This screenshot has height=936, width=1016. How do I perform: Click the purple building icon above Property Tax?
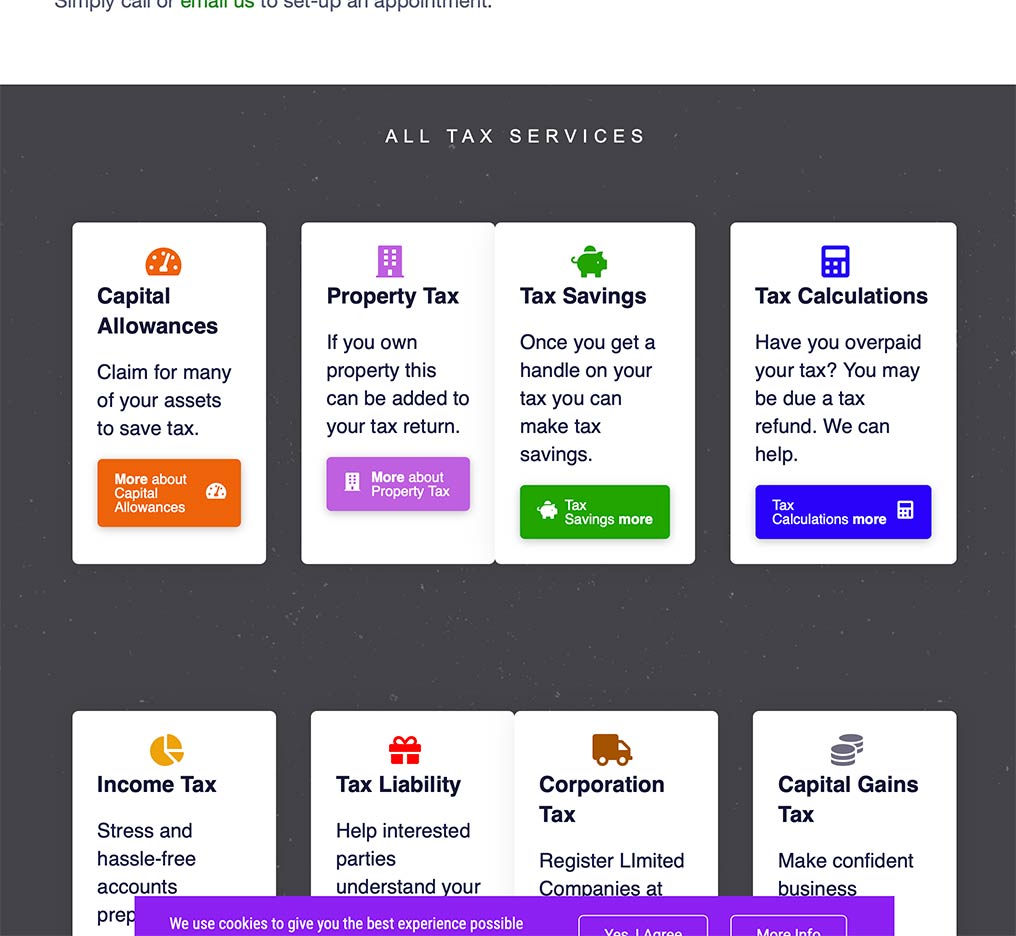[390, 261]
